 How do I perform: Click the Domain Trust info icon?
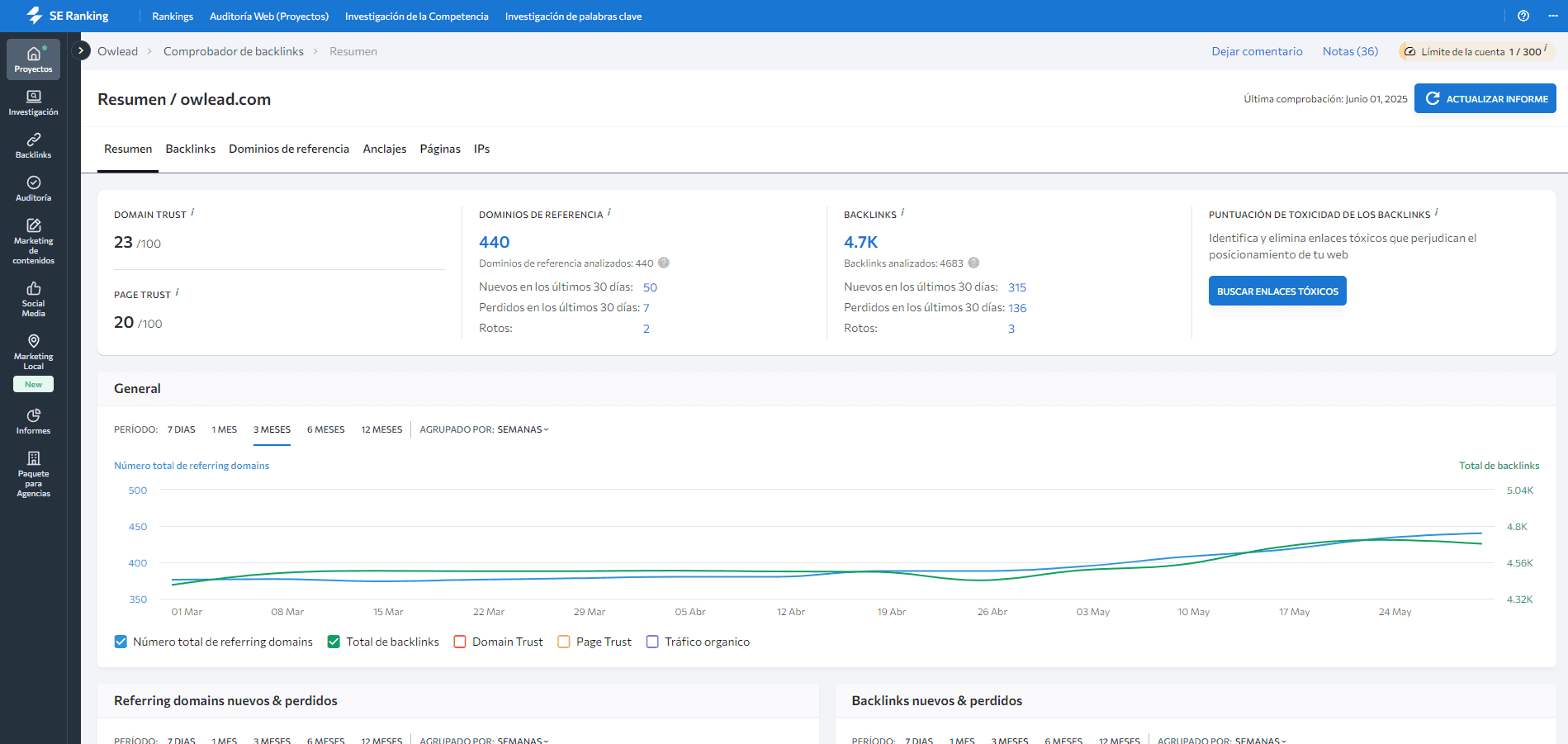tap(193, 212)
